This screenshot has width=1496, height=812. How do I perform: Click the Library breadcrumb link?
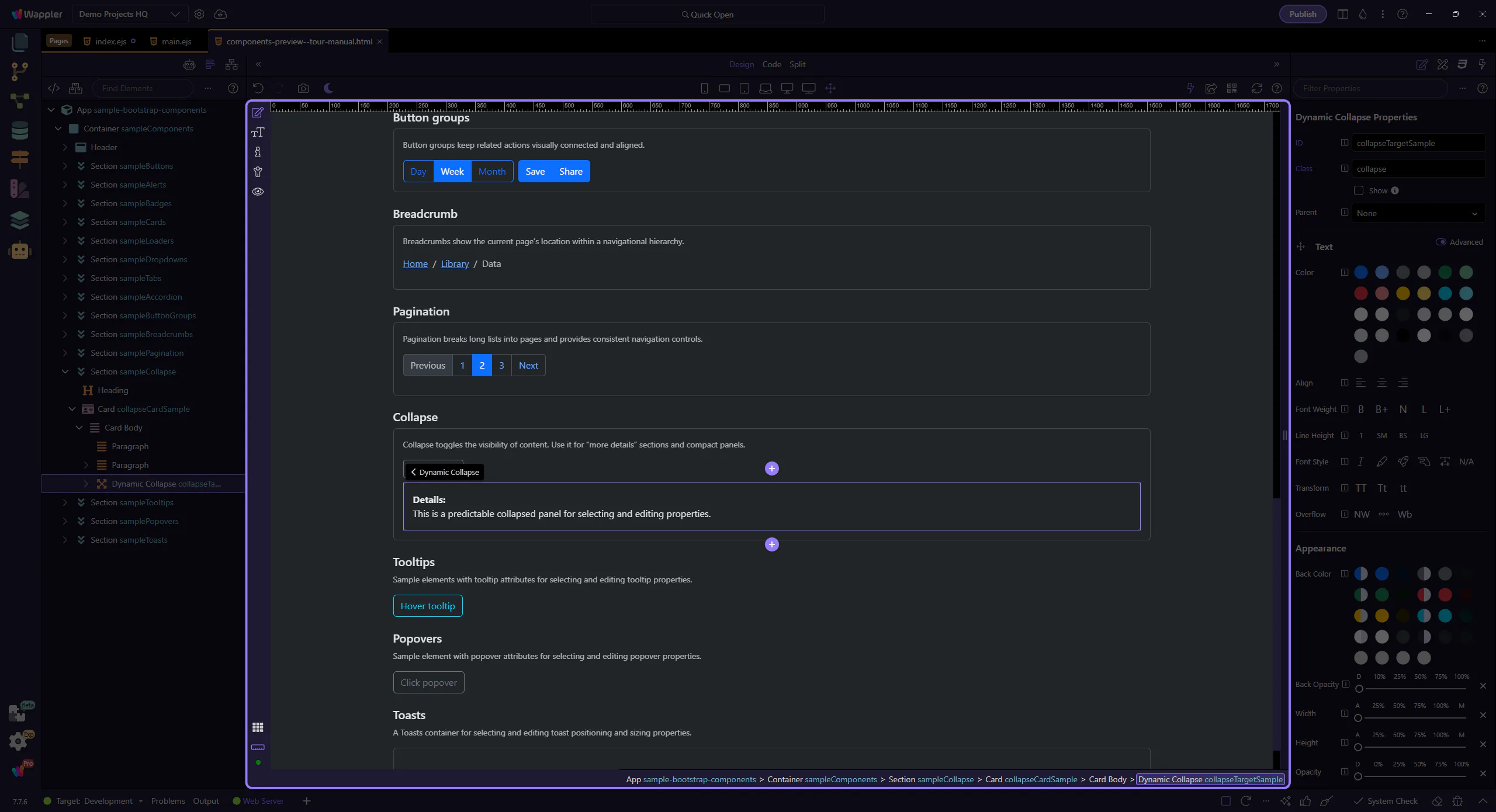[x=455, y=264]
